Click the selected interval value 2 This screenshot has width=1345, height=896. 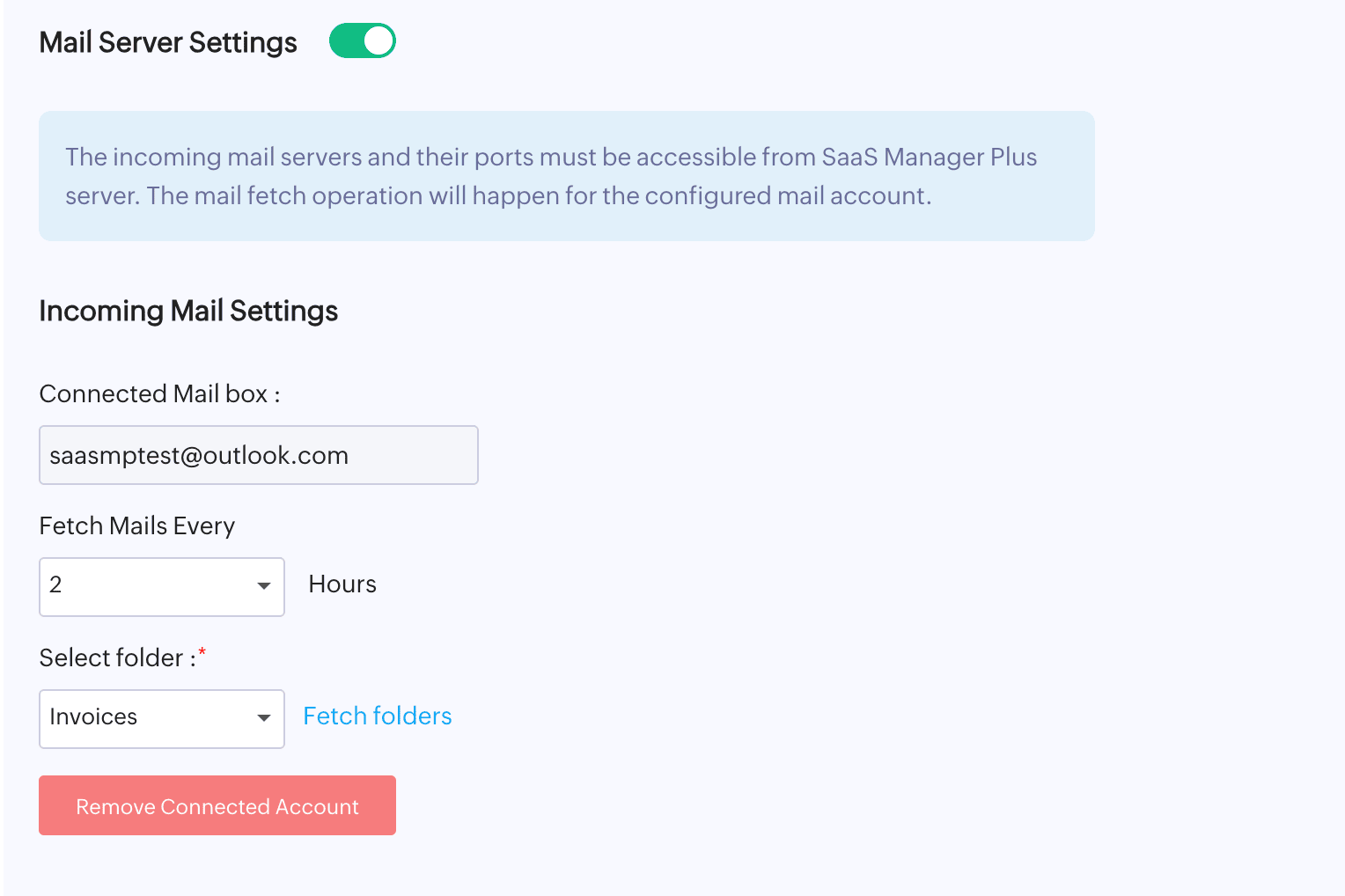click(55, 585)
